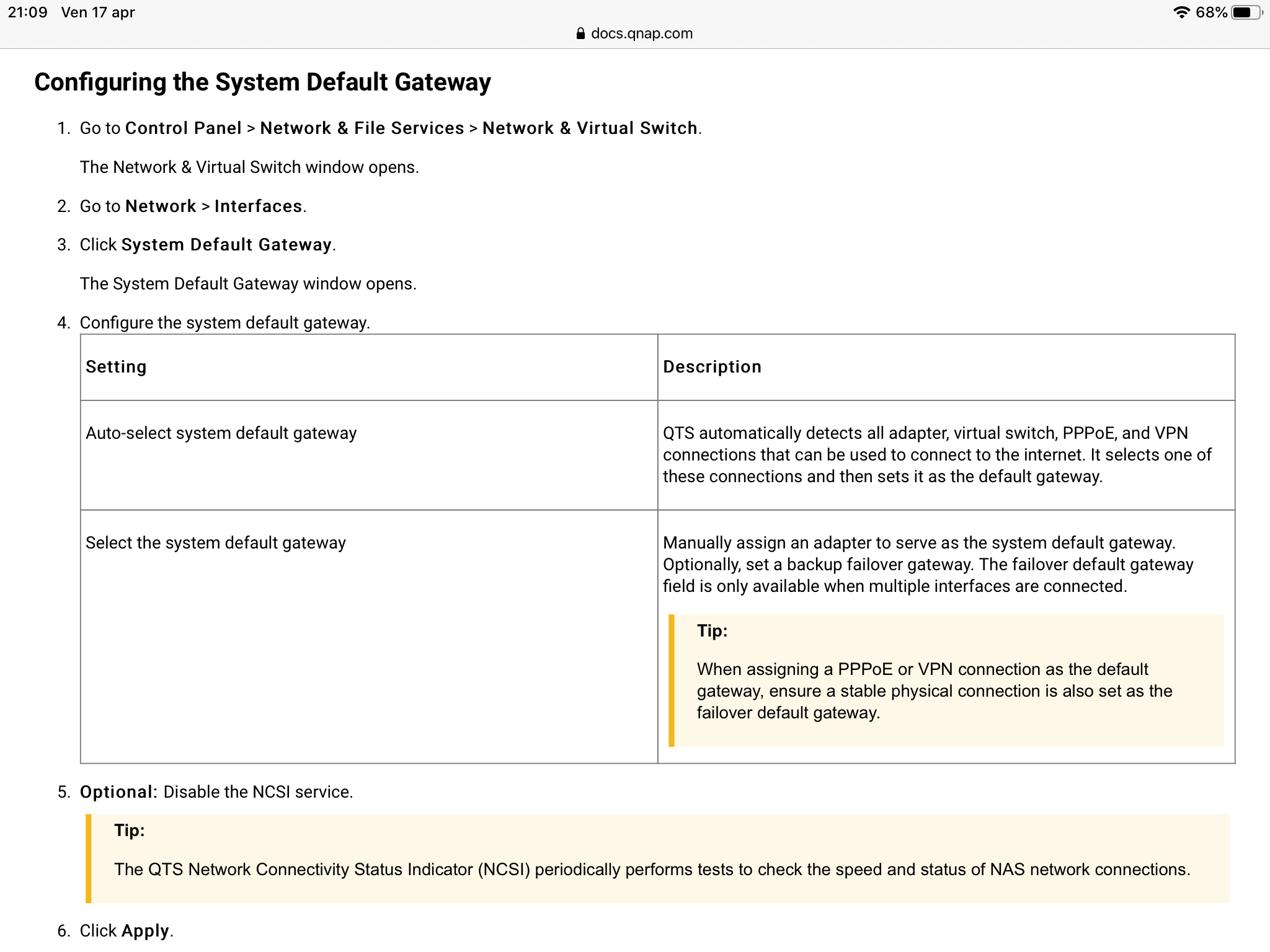Tap System Default Gateway in step 3
1270x952 pixels.
226,245
